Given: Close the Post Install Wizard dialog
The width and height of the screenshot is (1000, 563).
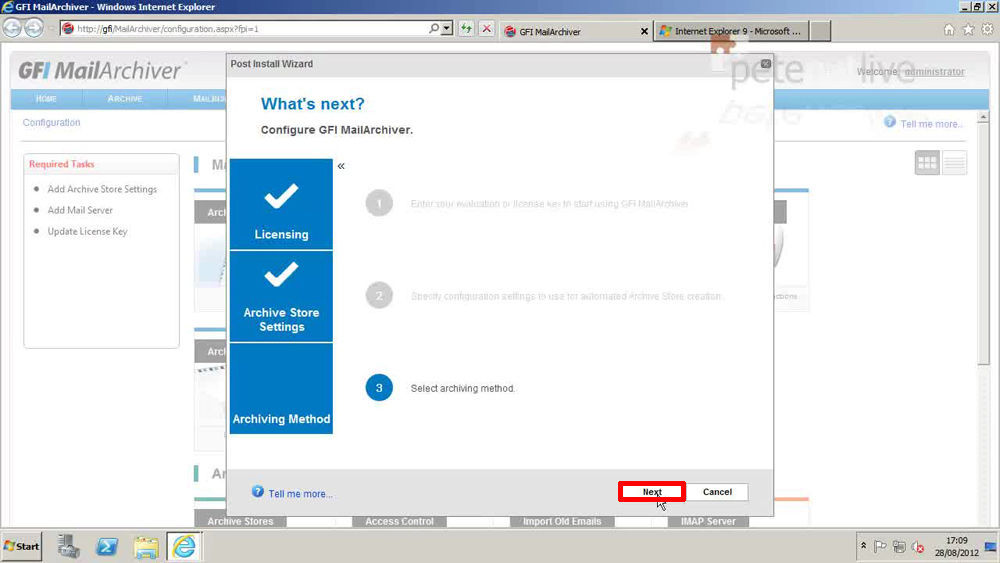Looking at the screenshot, I should 765,64.
